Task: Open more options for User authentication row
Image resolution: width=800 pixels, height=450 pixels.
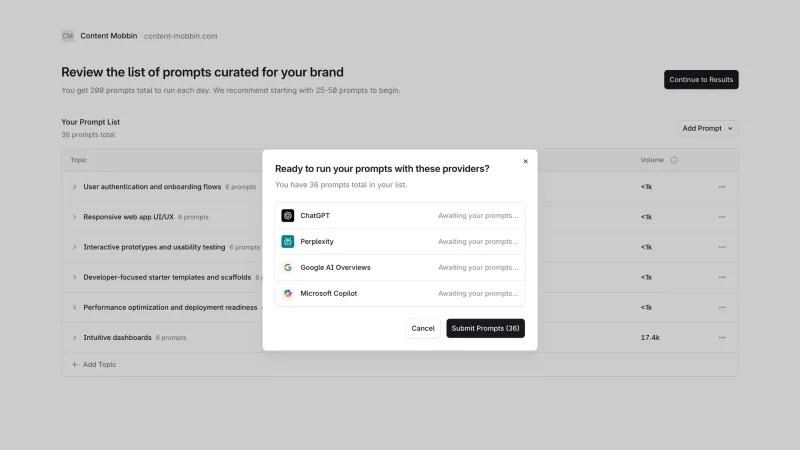Action: tap(722, 187)
